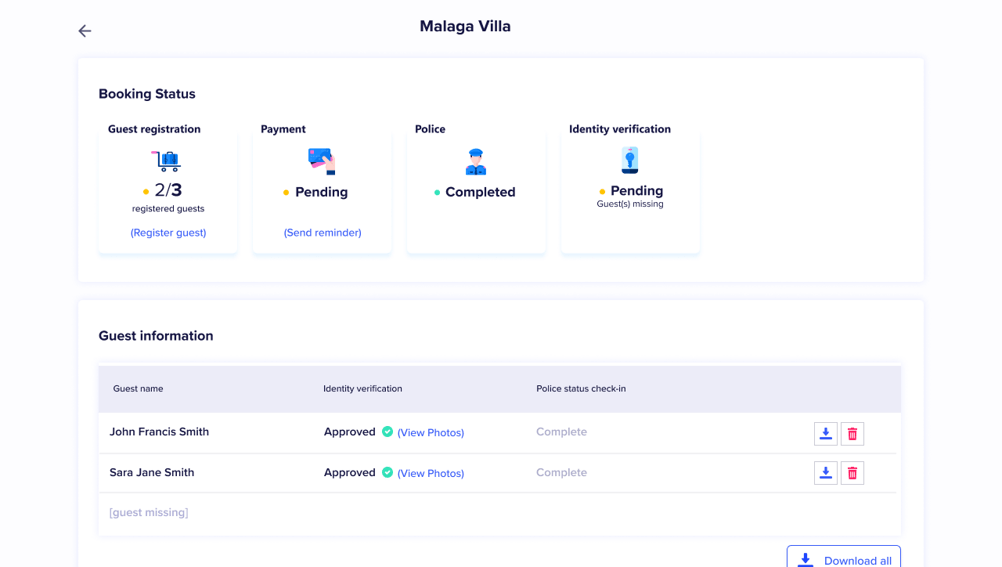The image size is (1002, 567).
Task: Delete Sara Jane Smith guest entry
Action: coord(852,473)
